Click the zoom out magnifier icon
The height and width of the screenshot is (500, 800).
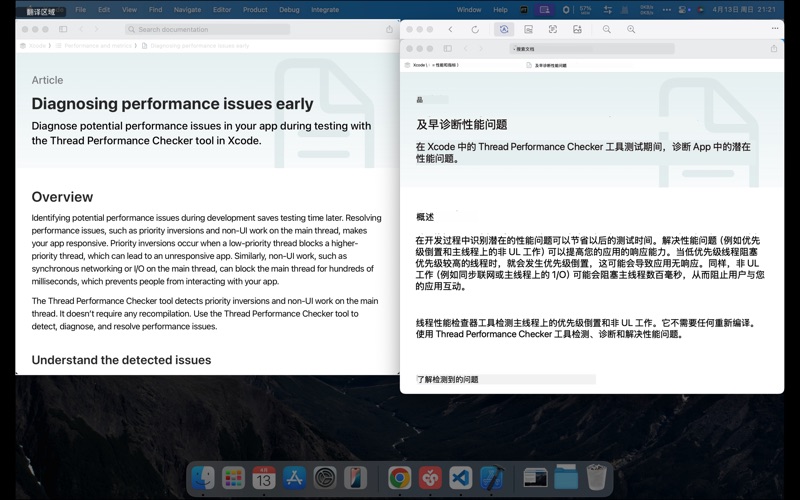pos(607,30)
